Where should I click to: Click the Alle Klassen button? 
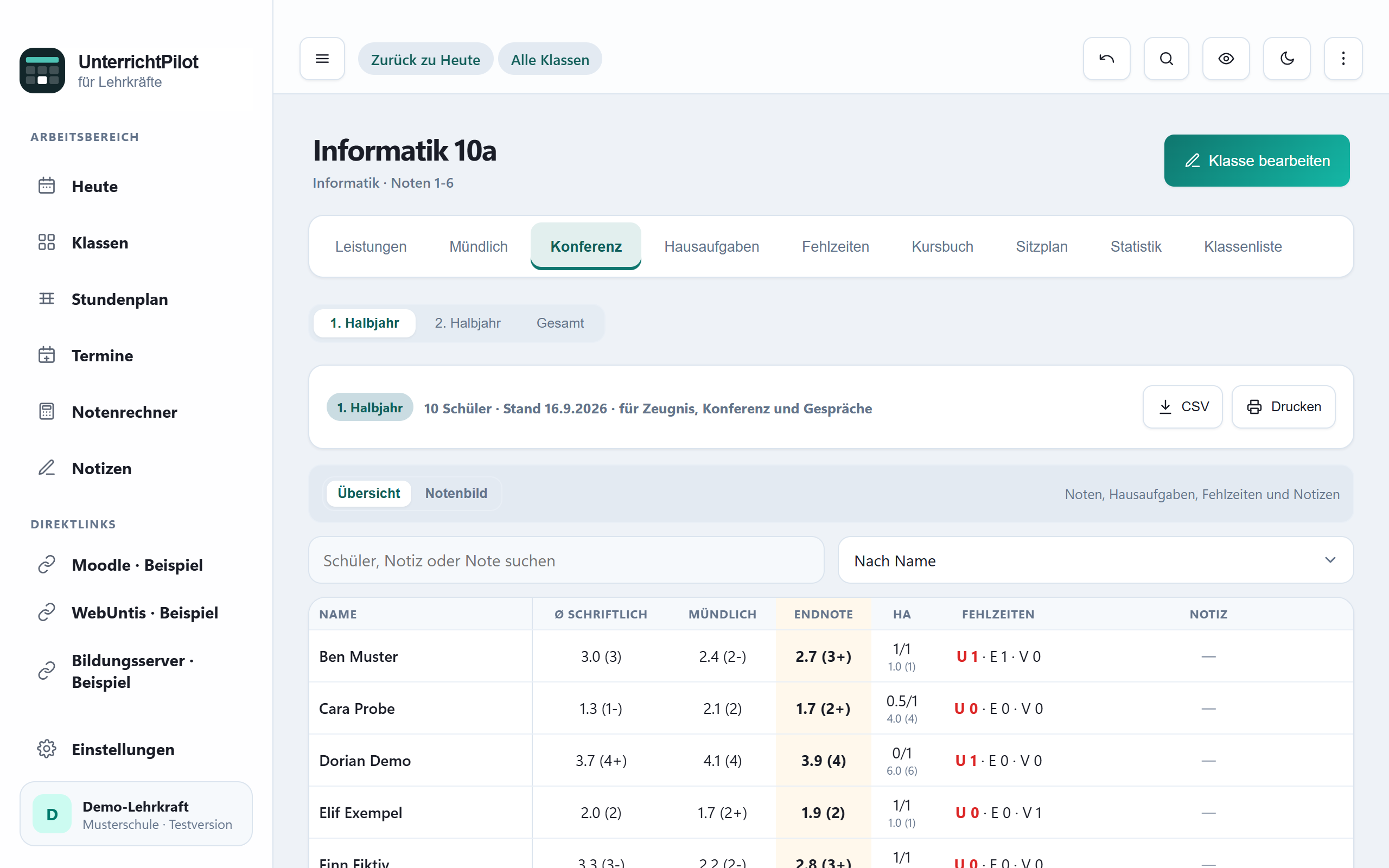pos(550,59)
